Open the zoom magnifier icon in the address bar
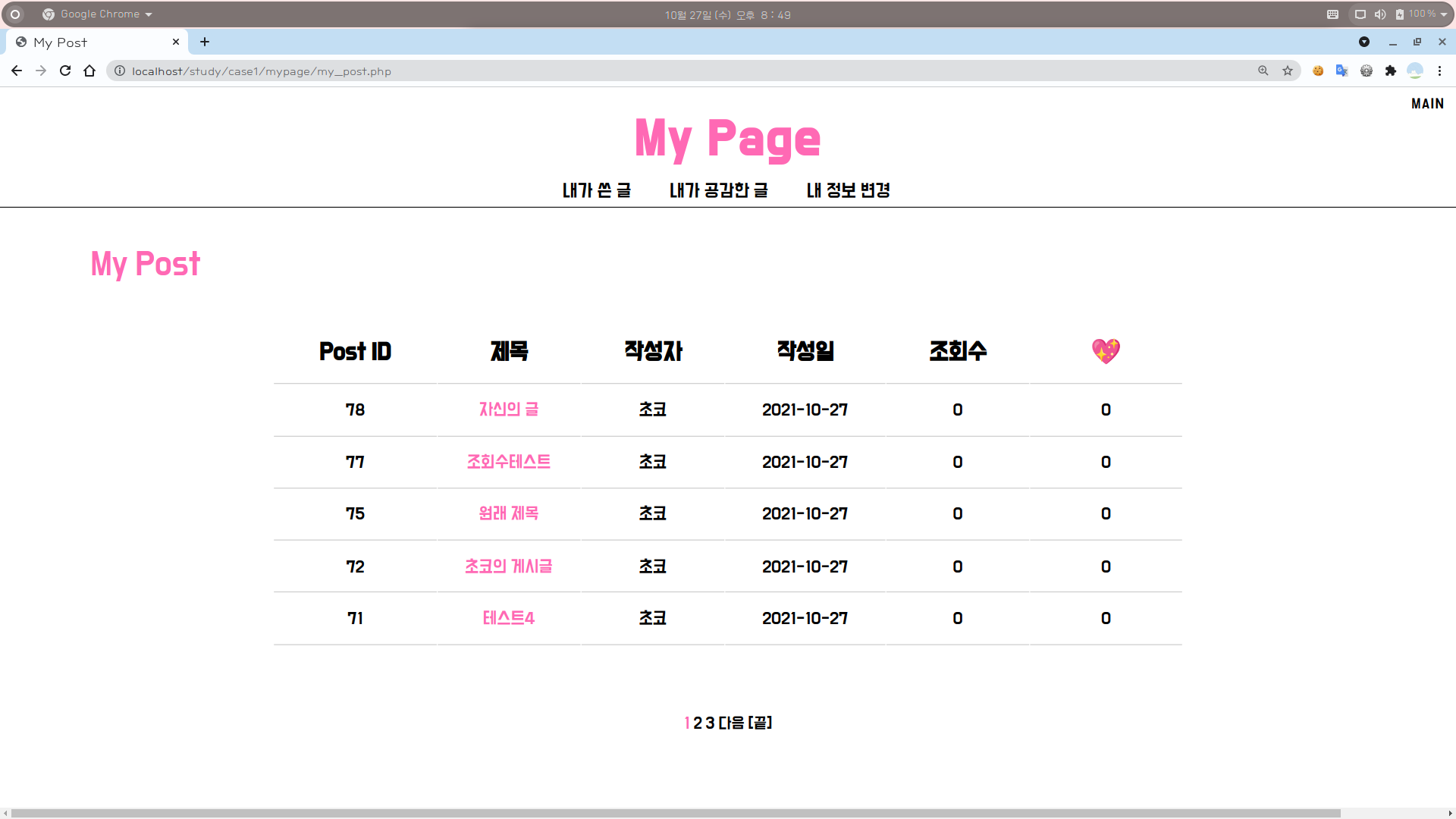Viewport: 1456px width, 819px height. 1263,71
